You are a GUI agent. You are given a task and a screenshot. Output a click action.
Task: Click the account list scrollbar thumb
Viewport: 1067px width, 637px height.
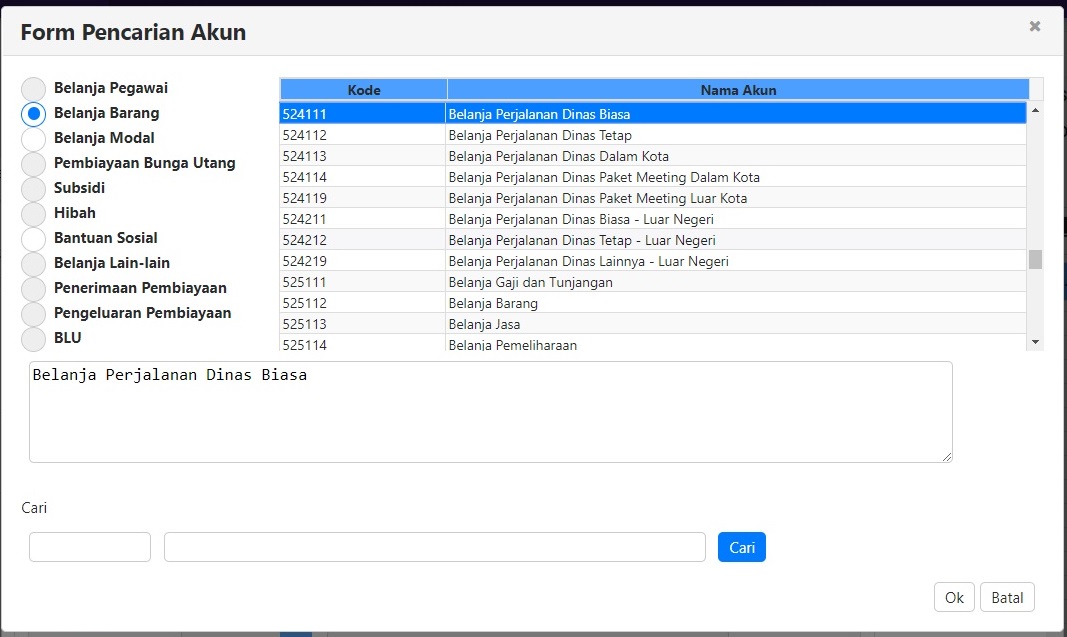coord(1035,259)
